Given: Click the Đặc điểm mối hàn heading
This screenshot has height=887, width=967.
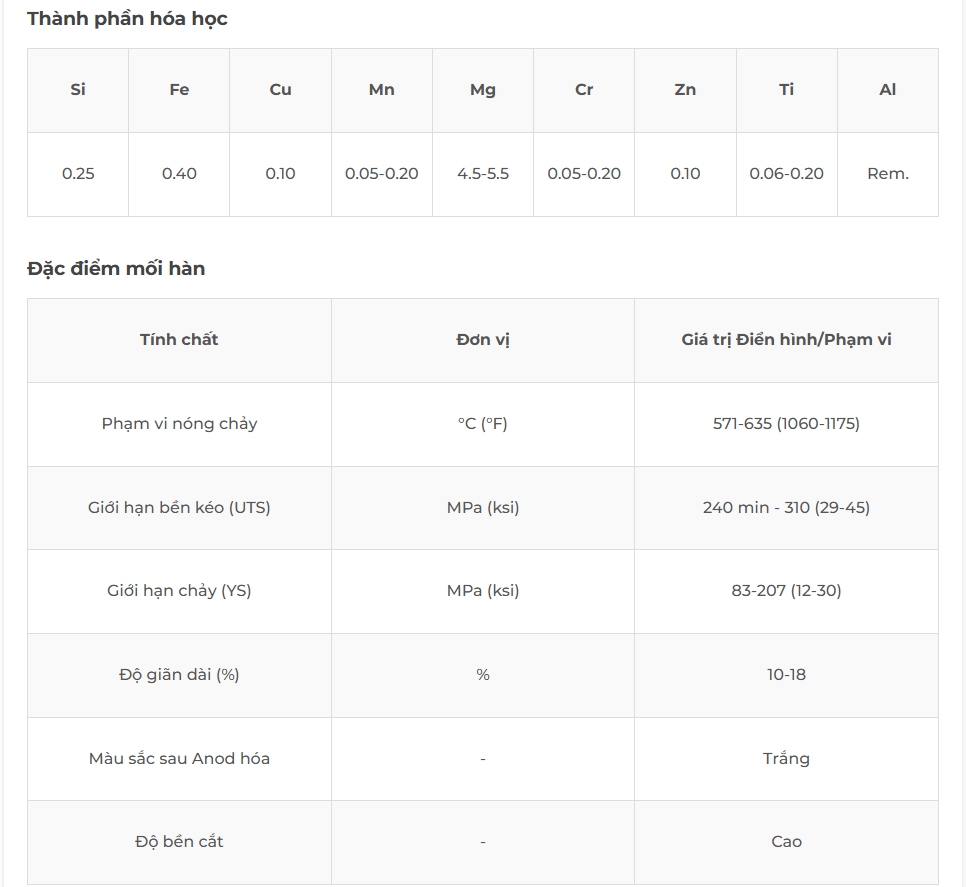Looking at the screenshot, I should 116,268.
